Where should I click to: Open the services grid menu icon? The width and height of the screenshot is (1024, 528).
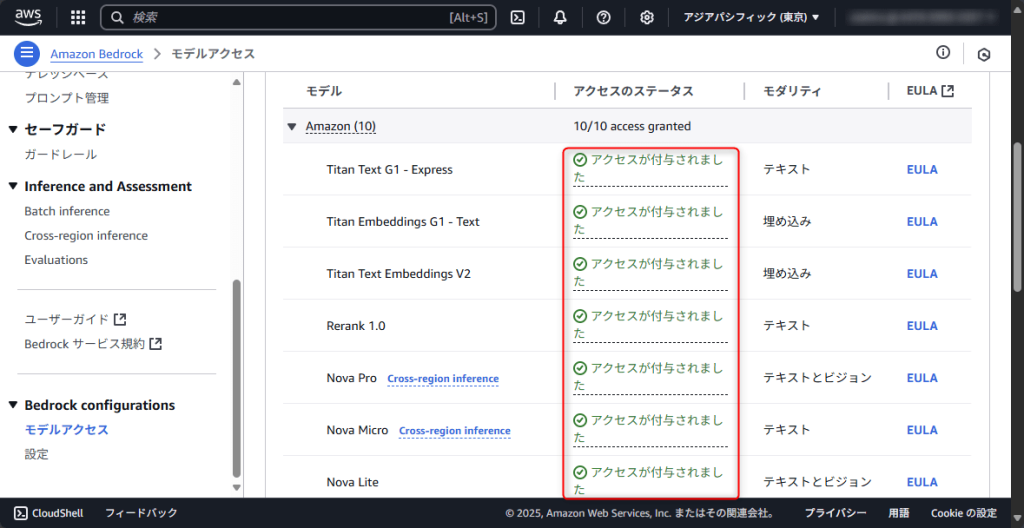point(78,18)
